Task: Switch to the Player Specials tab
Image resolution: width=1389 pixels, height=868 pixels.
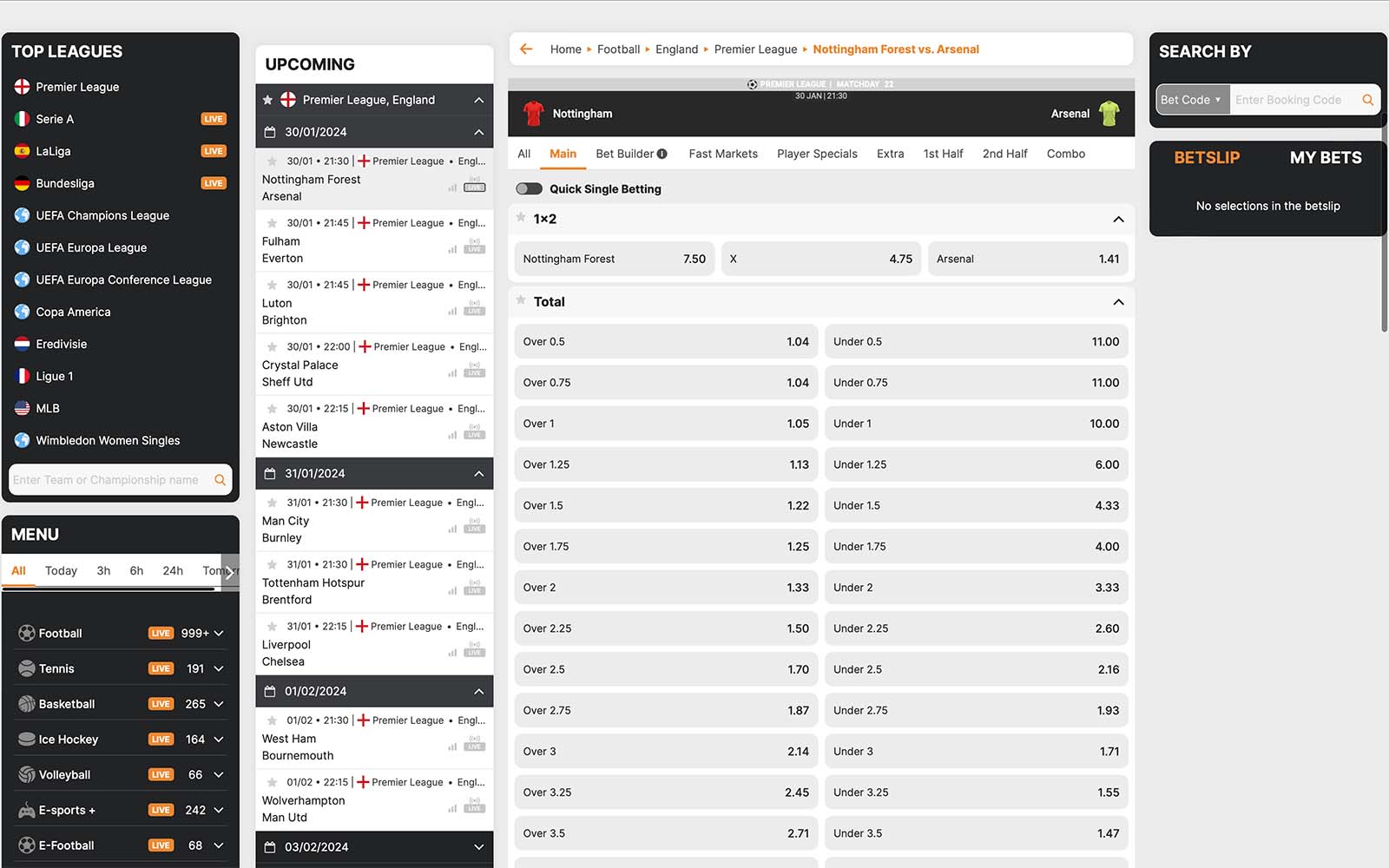Action: click(817, 155)
